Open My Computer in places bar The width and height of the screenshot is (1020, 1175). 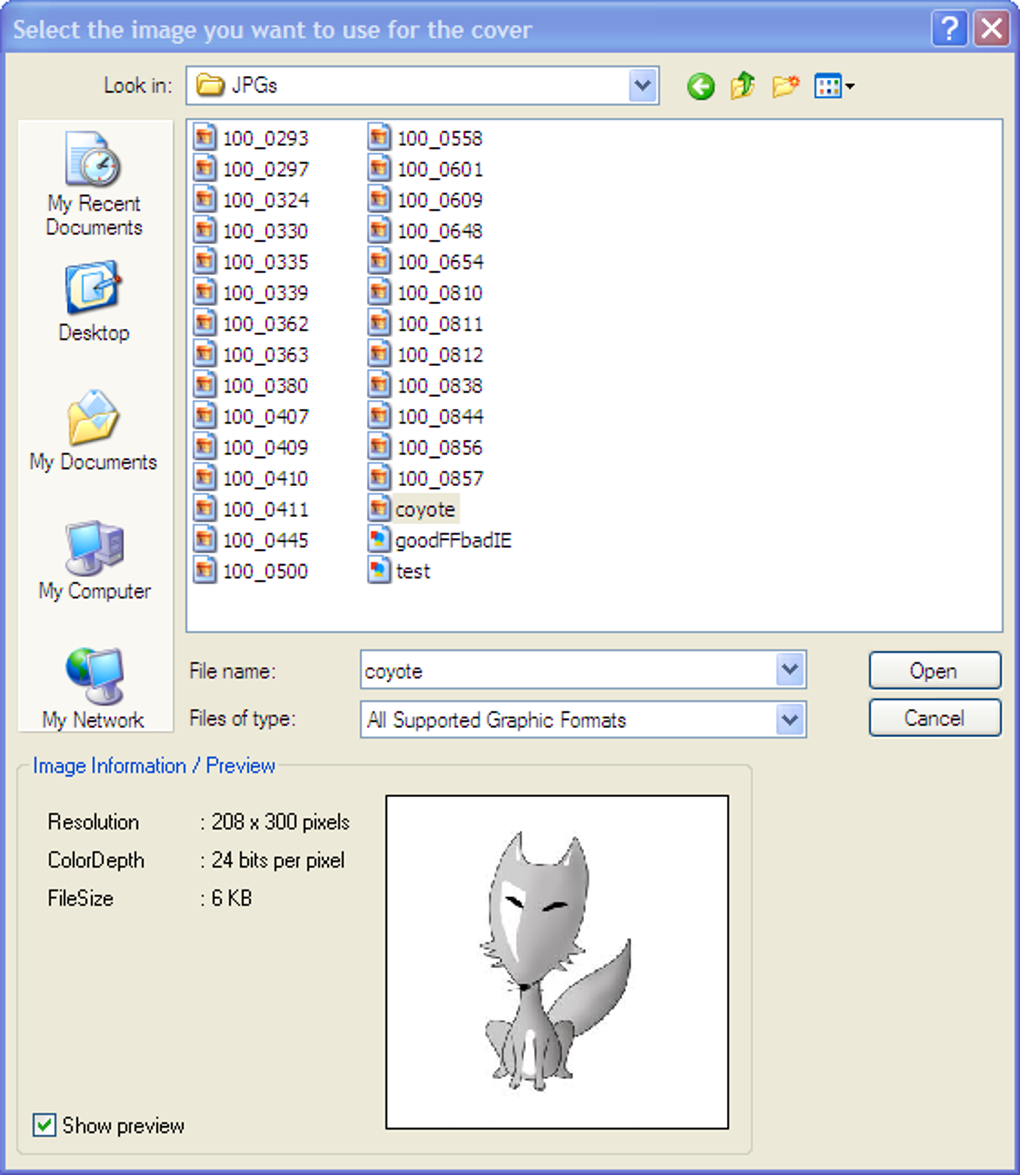(x=94, y=561)
